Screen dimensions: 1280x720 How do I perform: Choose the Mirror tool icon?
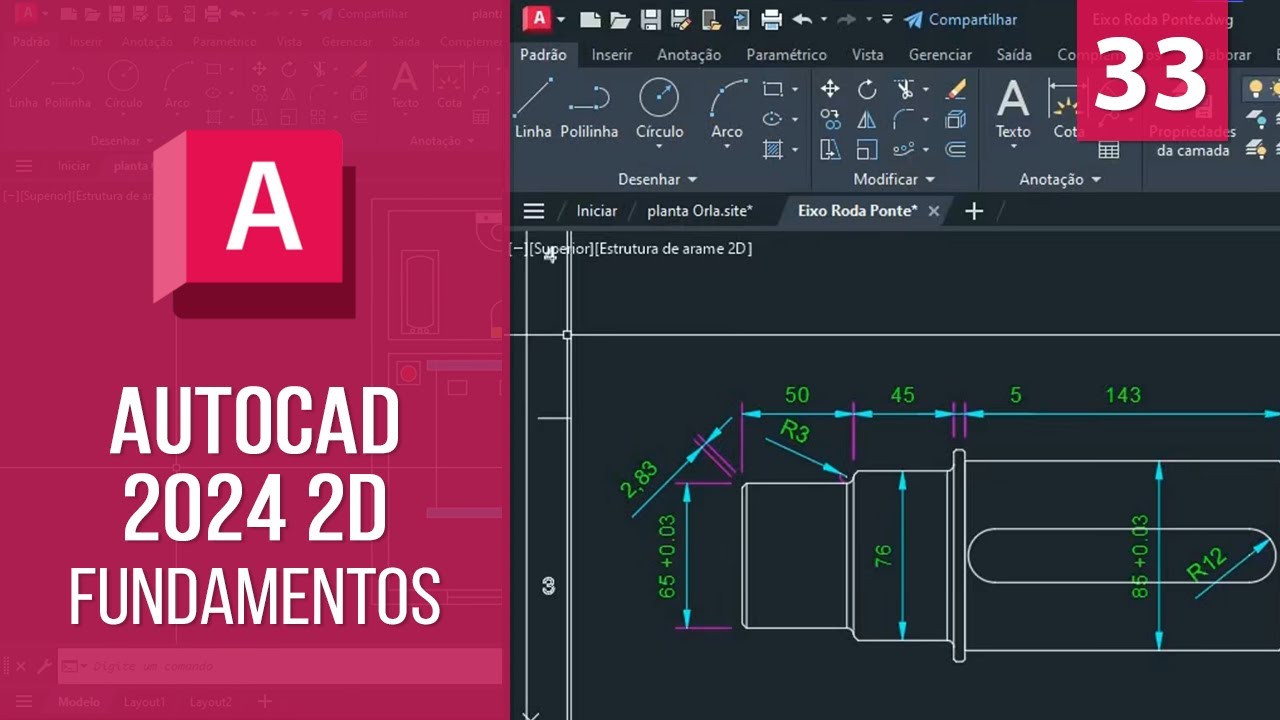[x=867, y=120]
